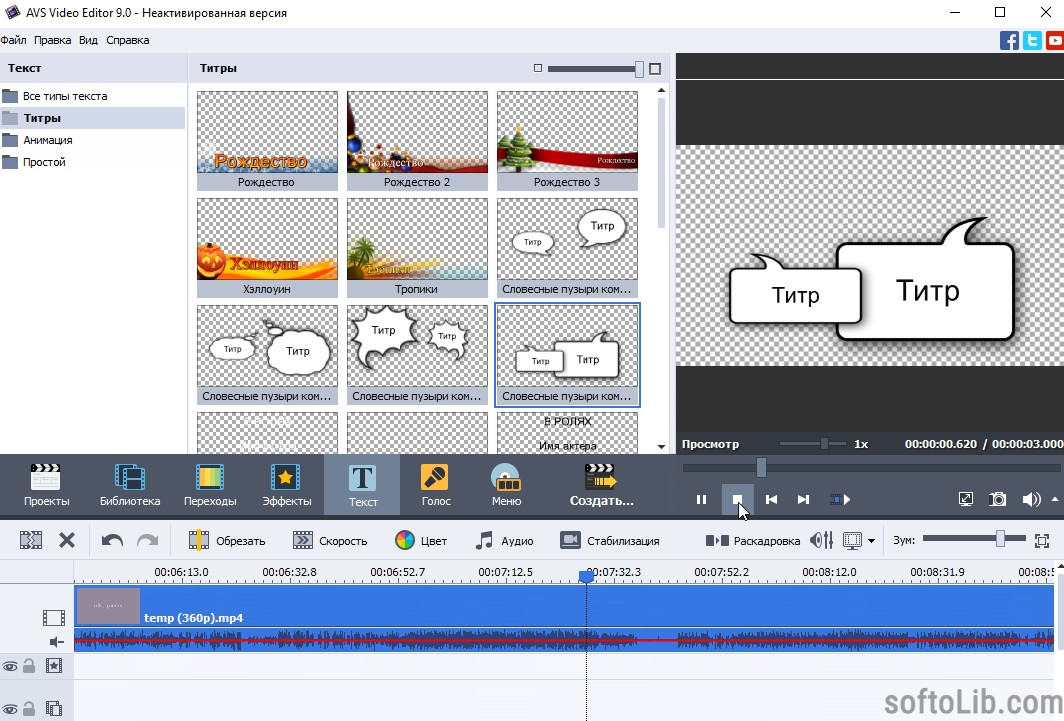
Task: Stop the preview playback
Action: point(737,500)
